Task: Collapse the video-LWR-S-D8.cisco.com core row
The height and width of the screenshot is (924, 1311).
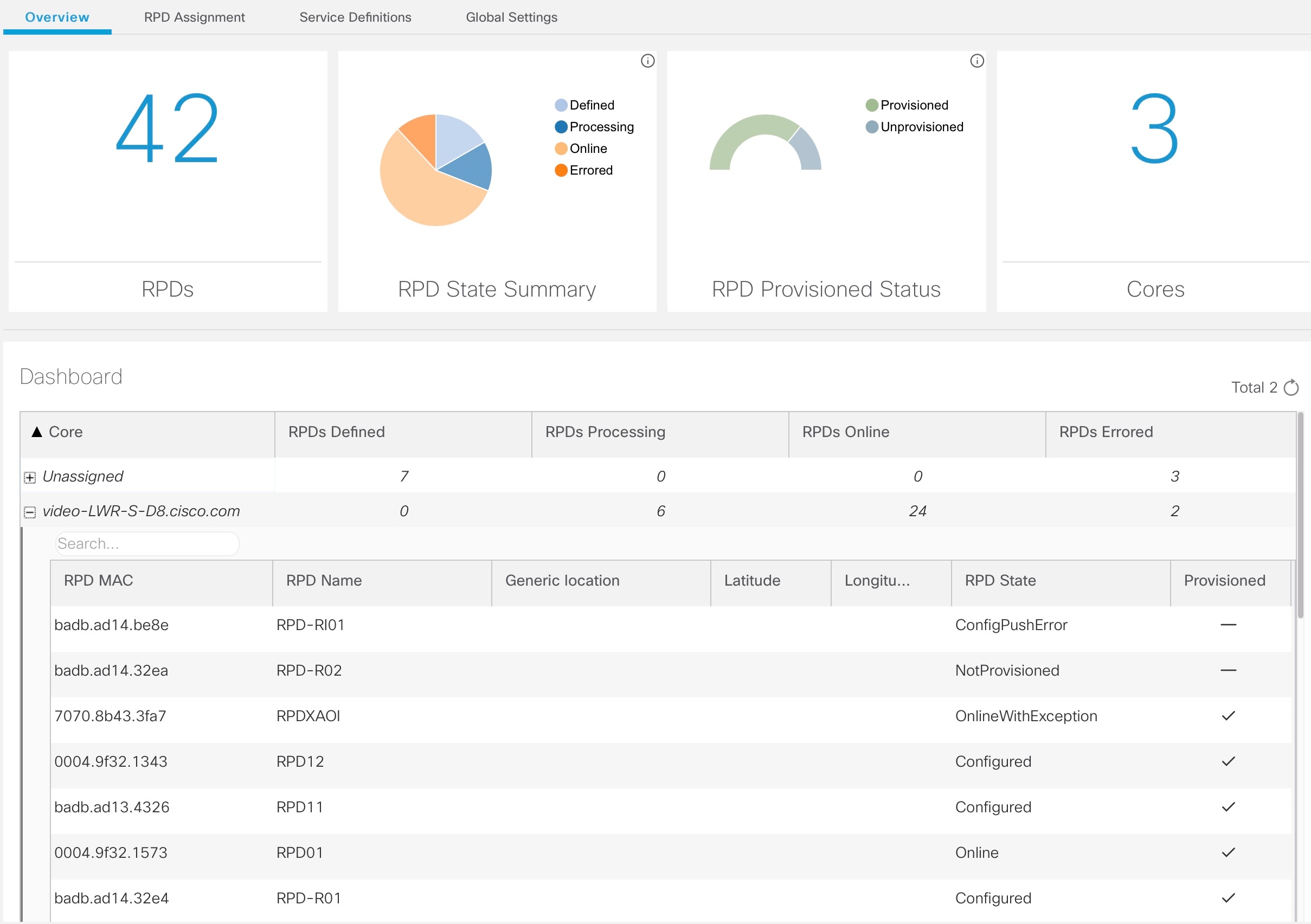Action: pyautogui.click(x=30, y=511)
